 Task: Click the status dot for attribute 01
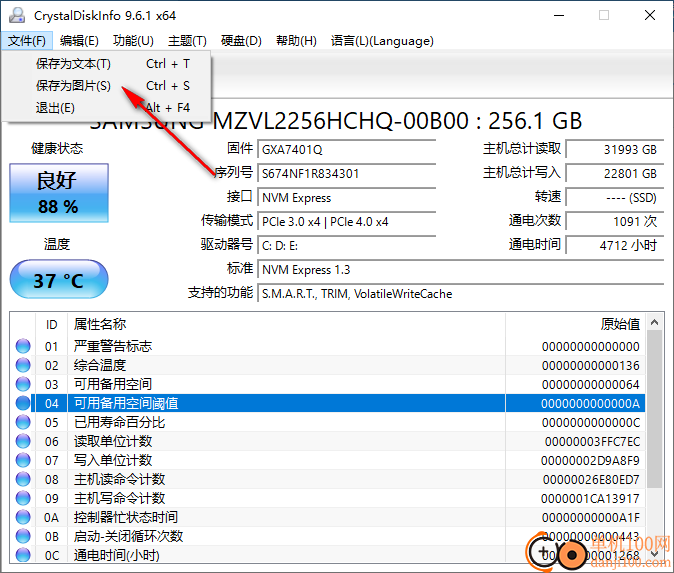click(x=23, y=346)
